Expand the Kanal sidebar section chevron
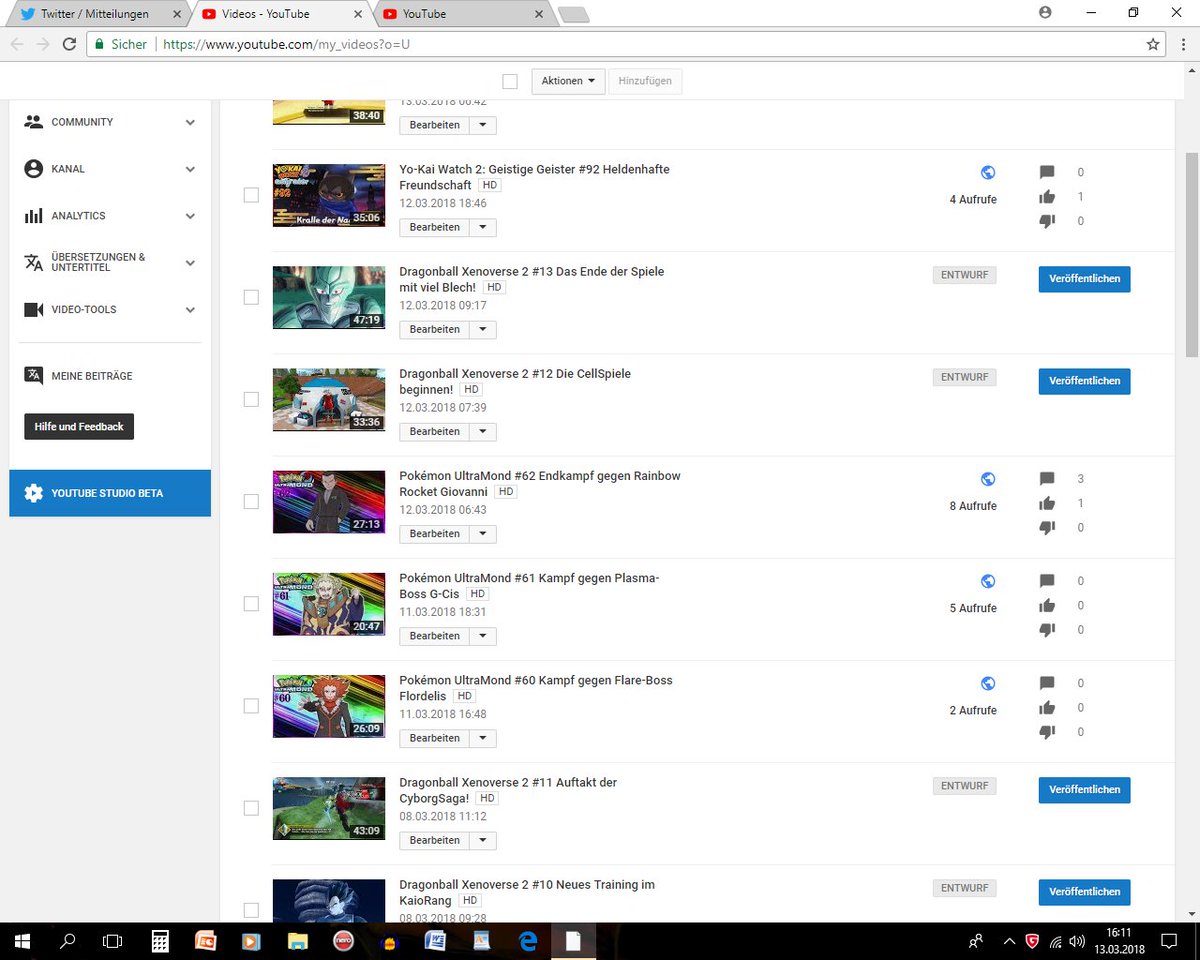This screenshot has width=1200, height=960. [x=190, y=169]
